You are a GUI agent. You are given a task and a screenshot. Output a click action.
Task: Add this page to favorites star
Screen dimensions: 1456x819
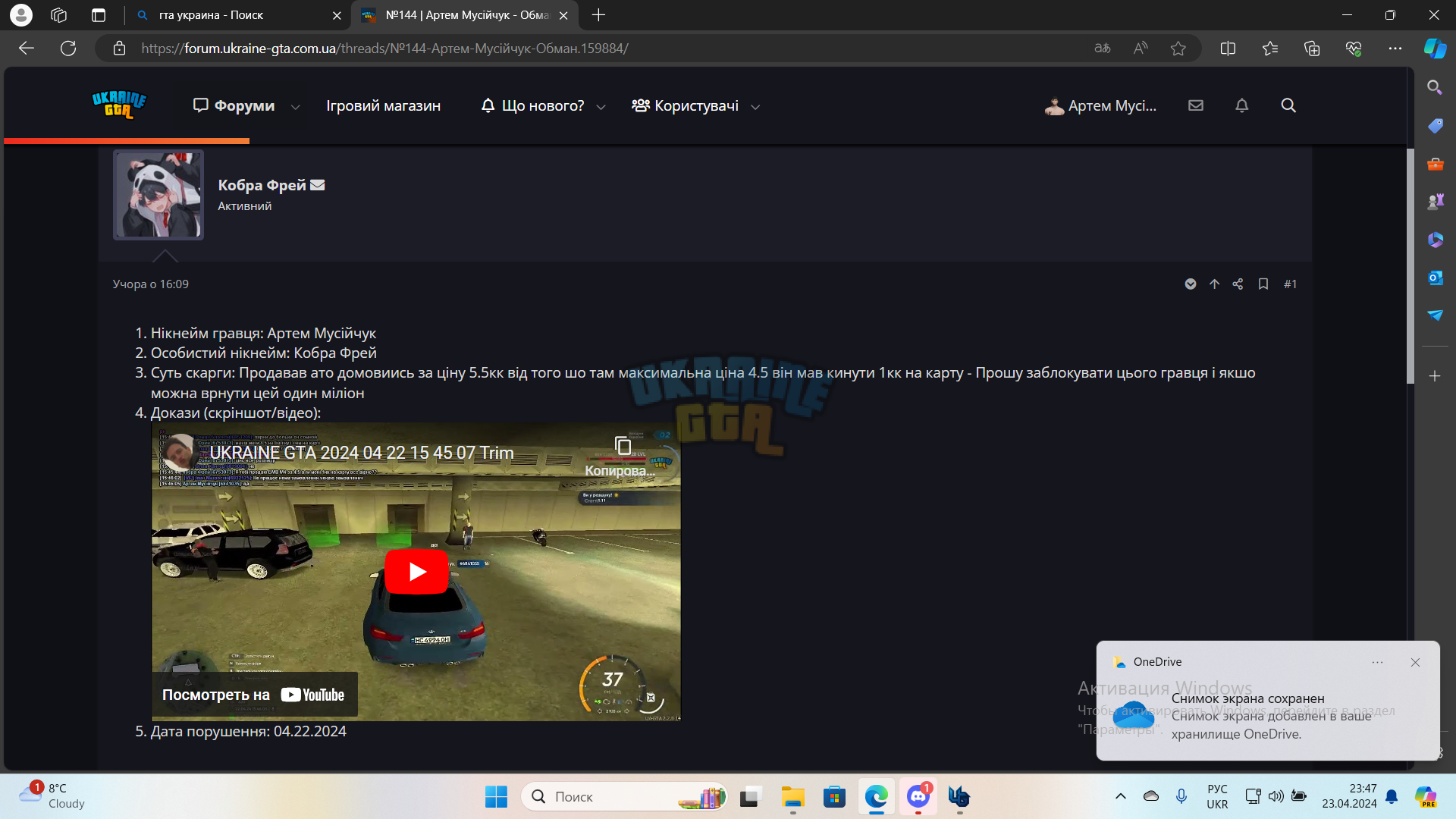(1178, 49)
